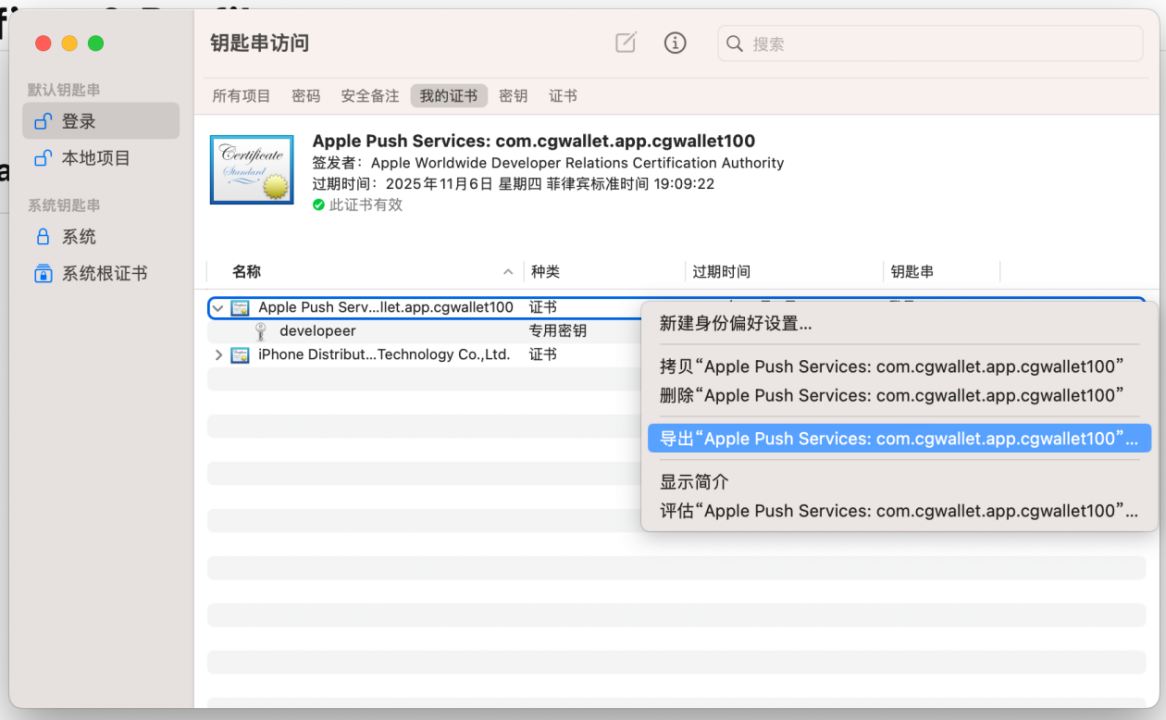Focus the 搜索 search field

930,44
